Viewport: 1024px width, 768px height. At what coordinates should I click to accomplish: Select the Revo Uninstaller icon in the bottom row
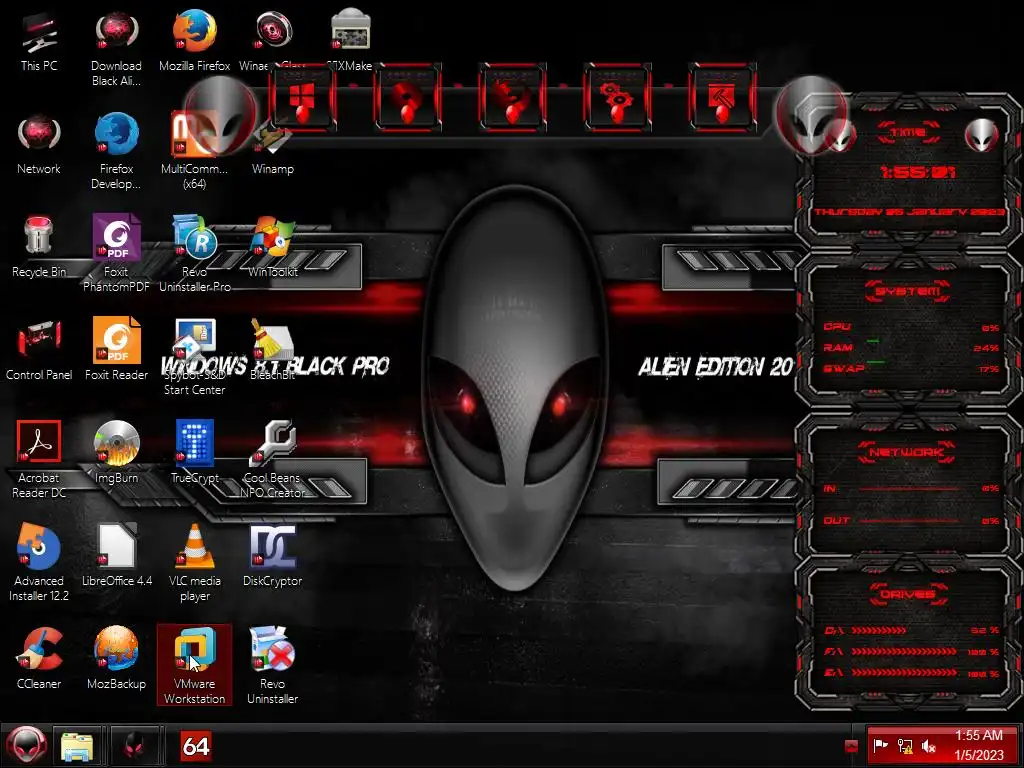(x=272, y=665)
